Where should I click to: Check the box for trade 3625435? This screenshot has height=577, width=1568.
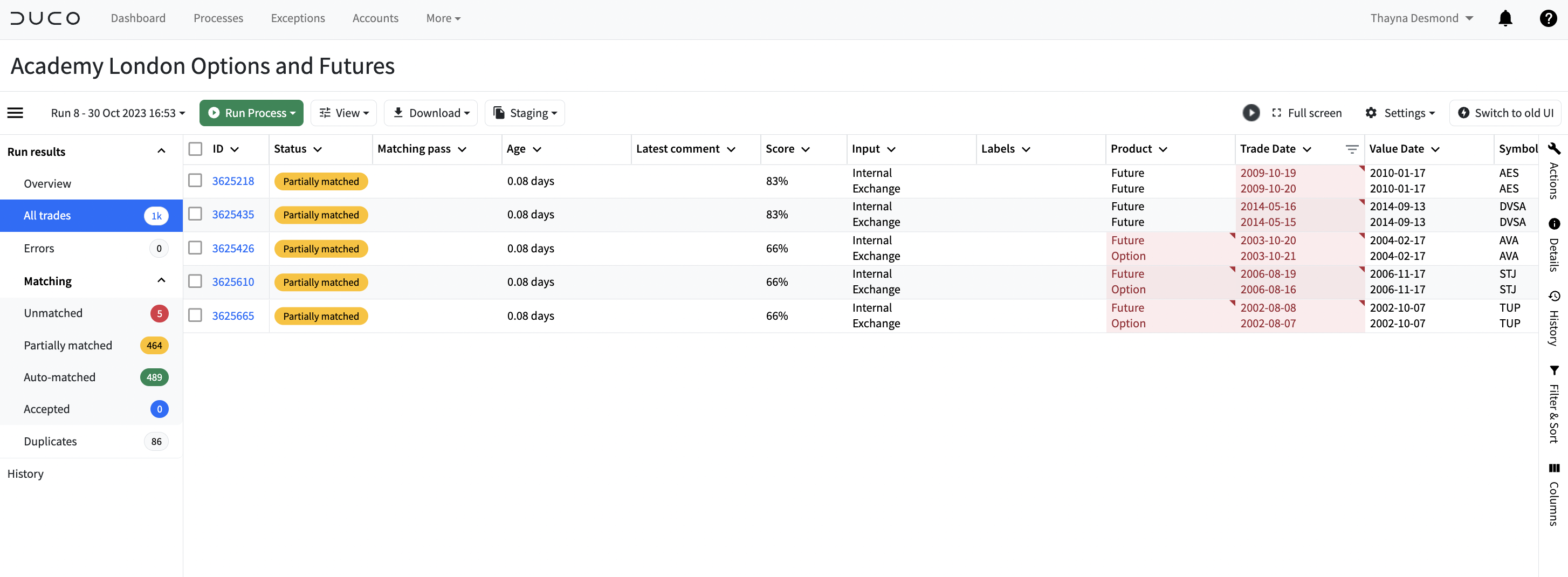tap(195, 214)
